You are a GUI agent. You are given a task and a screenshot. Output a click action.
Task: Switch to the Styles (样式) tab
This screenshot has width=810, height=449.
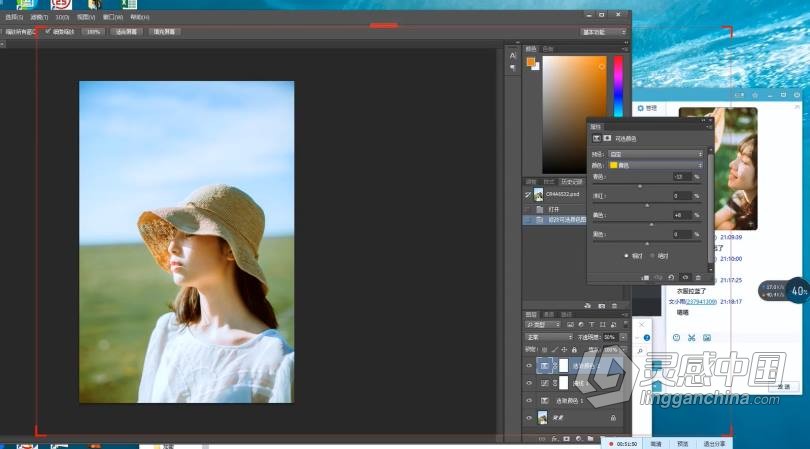(549, 182)
